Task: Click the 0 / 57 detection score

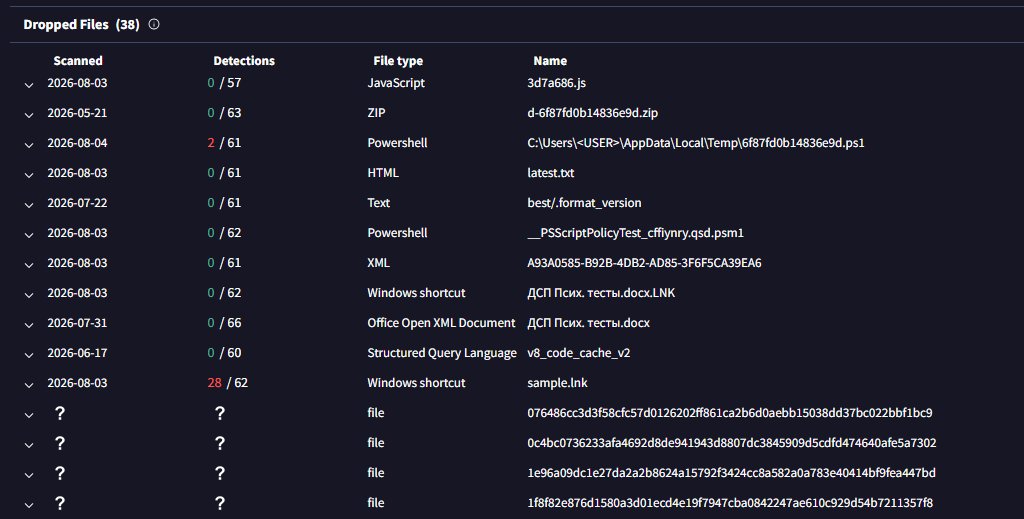Action: click(x=224, y=83)
